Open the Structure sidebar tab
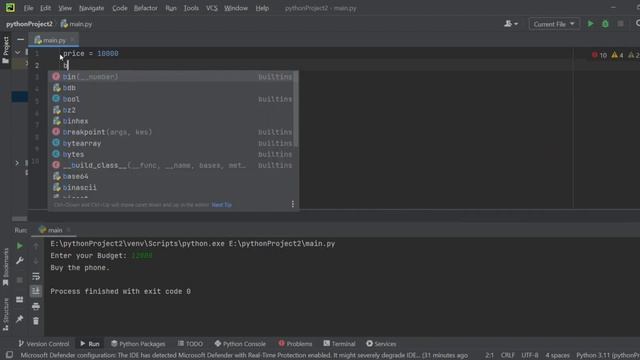The width and height of the screenshot is (640, 360). click(5, 314)
